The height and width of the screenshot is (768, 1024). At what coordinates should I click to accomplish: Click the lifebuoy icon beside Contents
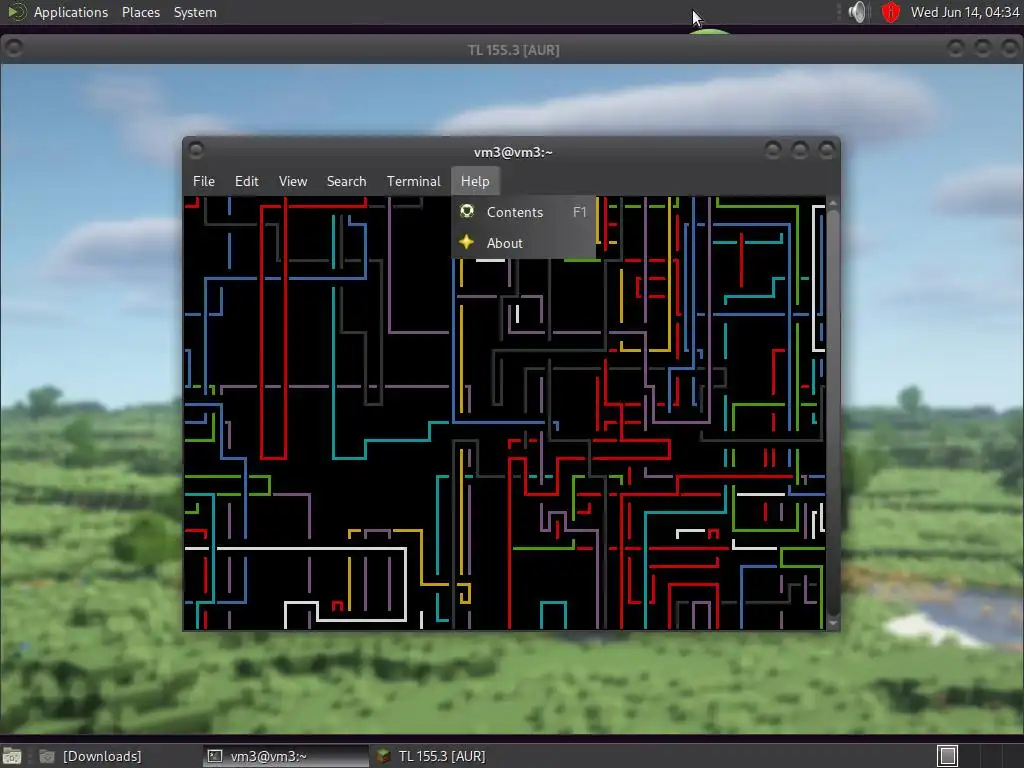pyautogui.click(x=467, y=212)
